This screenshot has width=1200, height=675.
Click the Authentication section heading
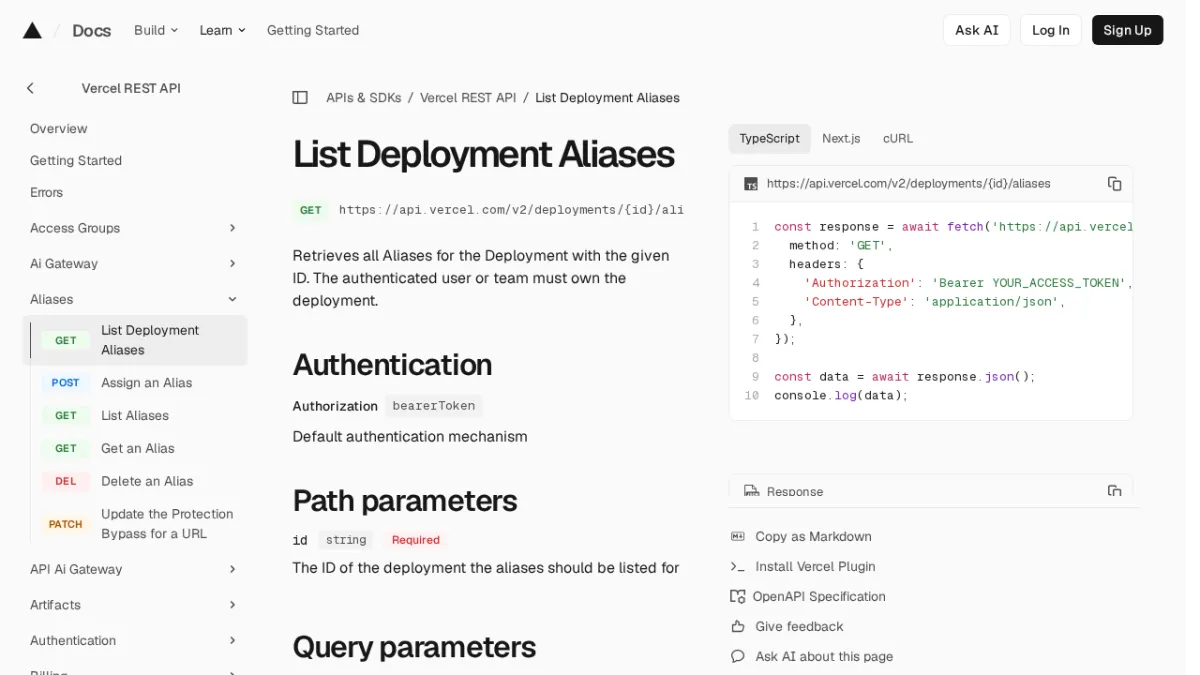(392, 365)
